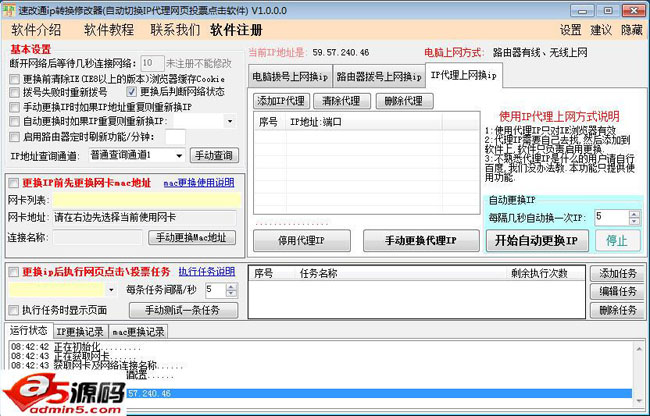The image size is (650, 416).
Task: Enable 更换IP前先更换网卡mac地址 checkbox
Action: click(x=14, y=183)
